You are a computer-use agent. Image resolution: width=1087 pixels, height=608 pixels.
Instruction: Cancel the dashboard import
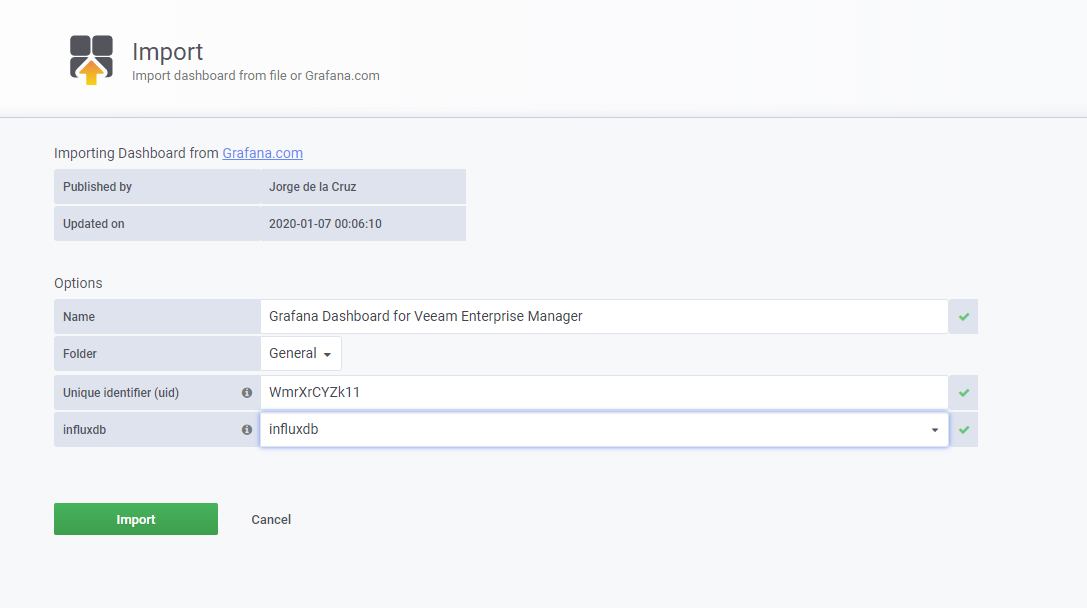[x=271, y=519]
